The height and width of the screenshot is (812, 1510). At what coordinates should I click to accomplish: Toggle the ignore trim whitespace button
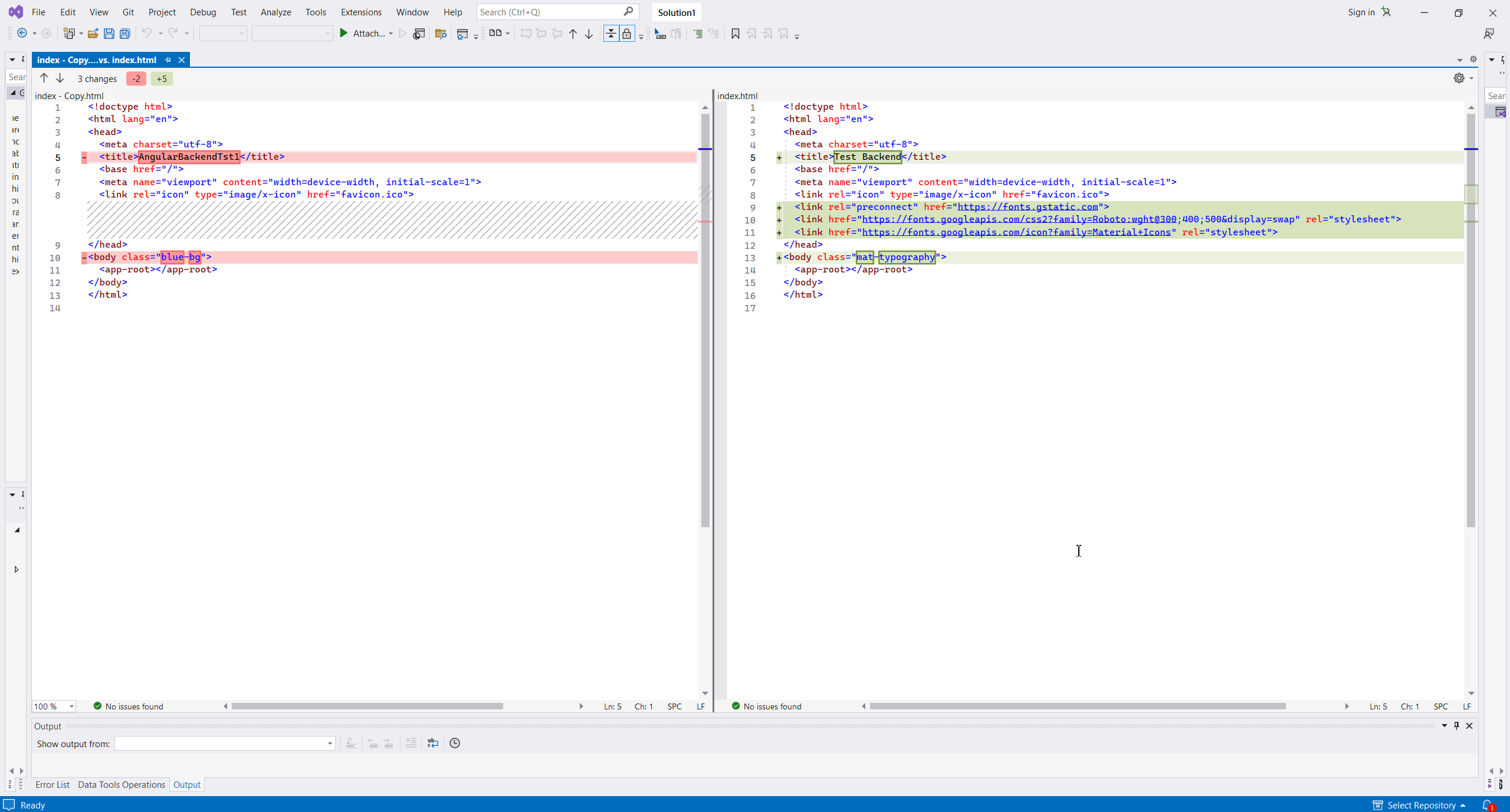tap(611, 34)
